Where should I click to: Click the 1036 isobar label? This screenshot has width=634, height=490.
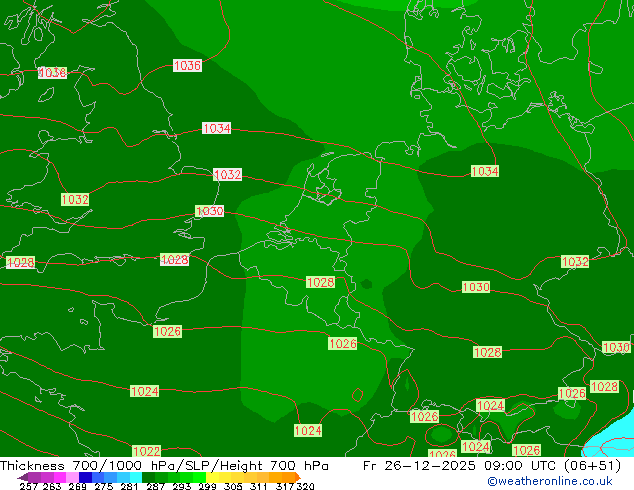(187, 65)
